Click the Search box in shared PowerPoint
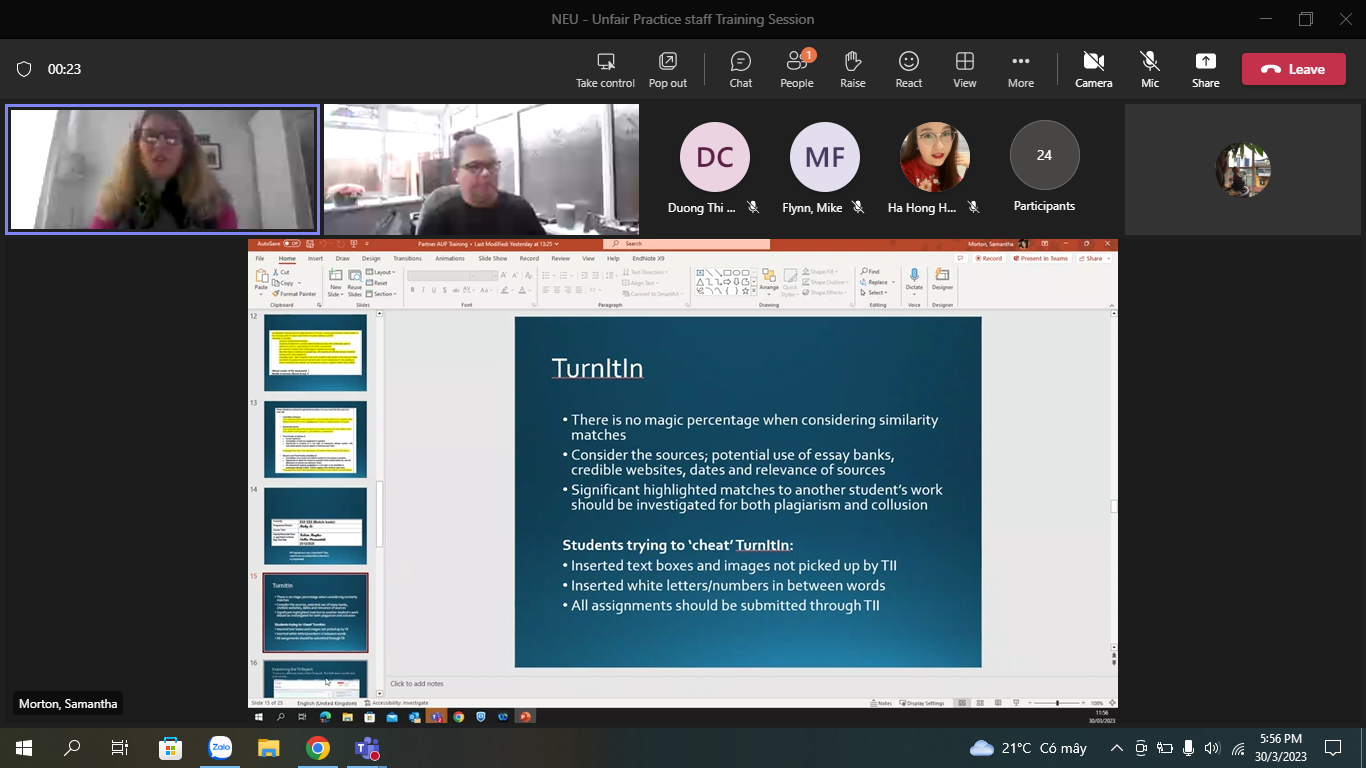The image size is (1366, 768). coord(686,243)
